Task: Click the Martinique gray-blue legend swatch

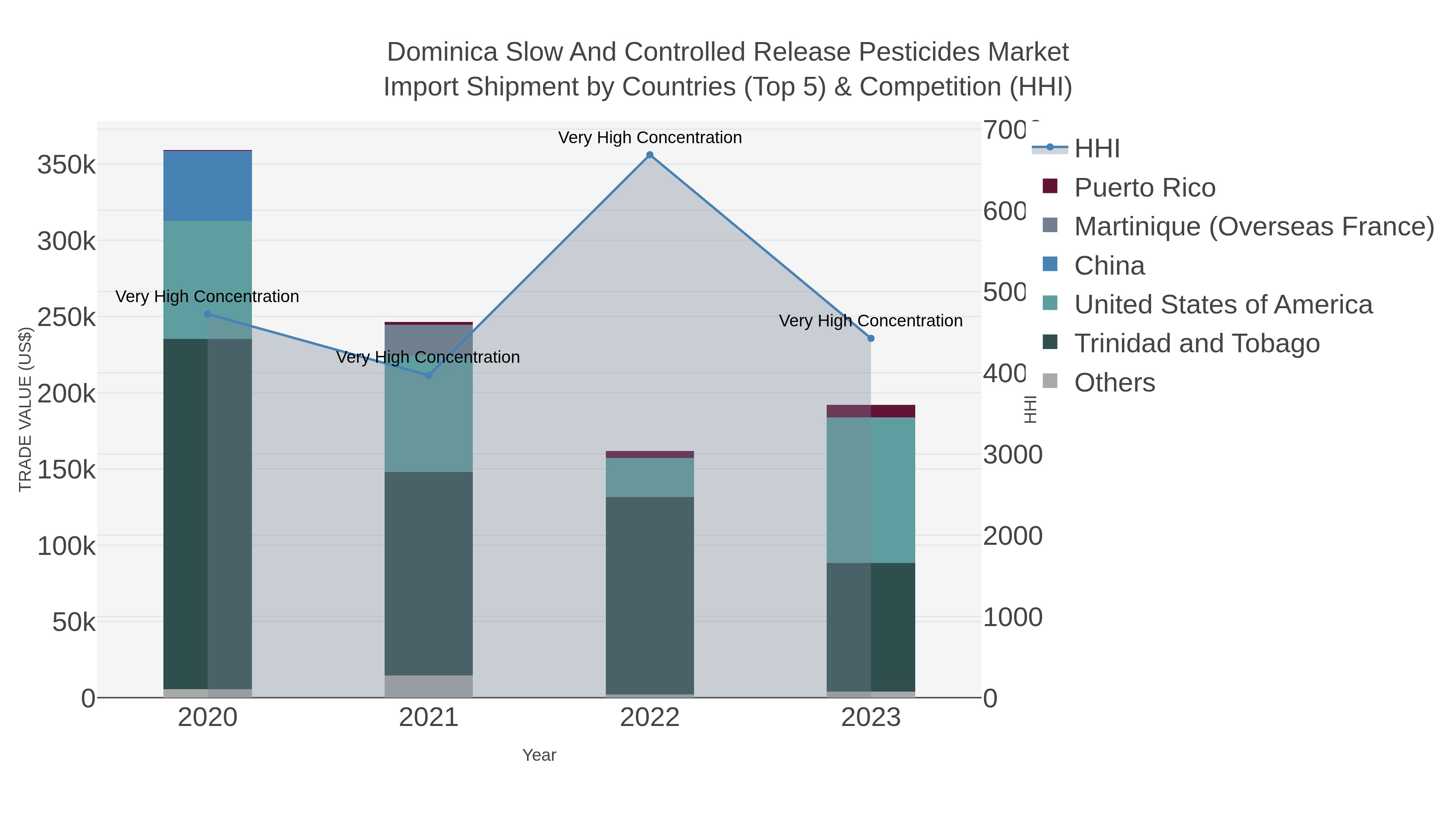Action: 1050,225
